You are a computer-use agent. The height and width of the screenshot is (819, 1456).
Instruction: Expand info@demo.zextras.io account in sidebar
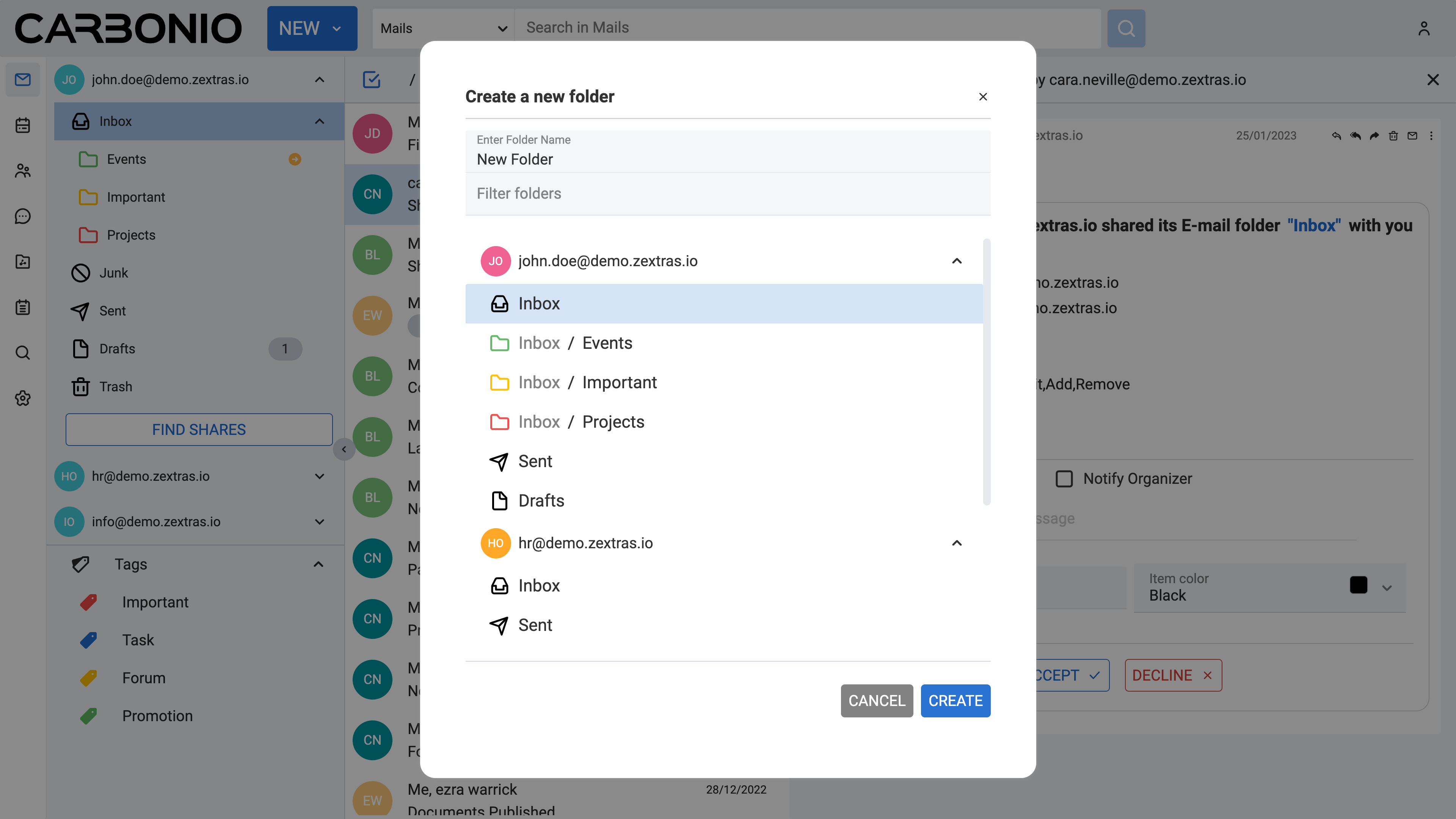pos(319,522)
